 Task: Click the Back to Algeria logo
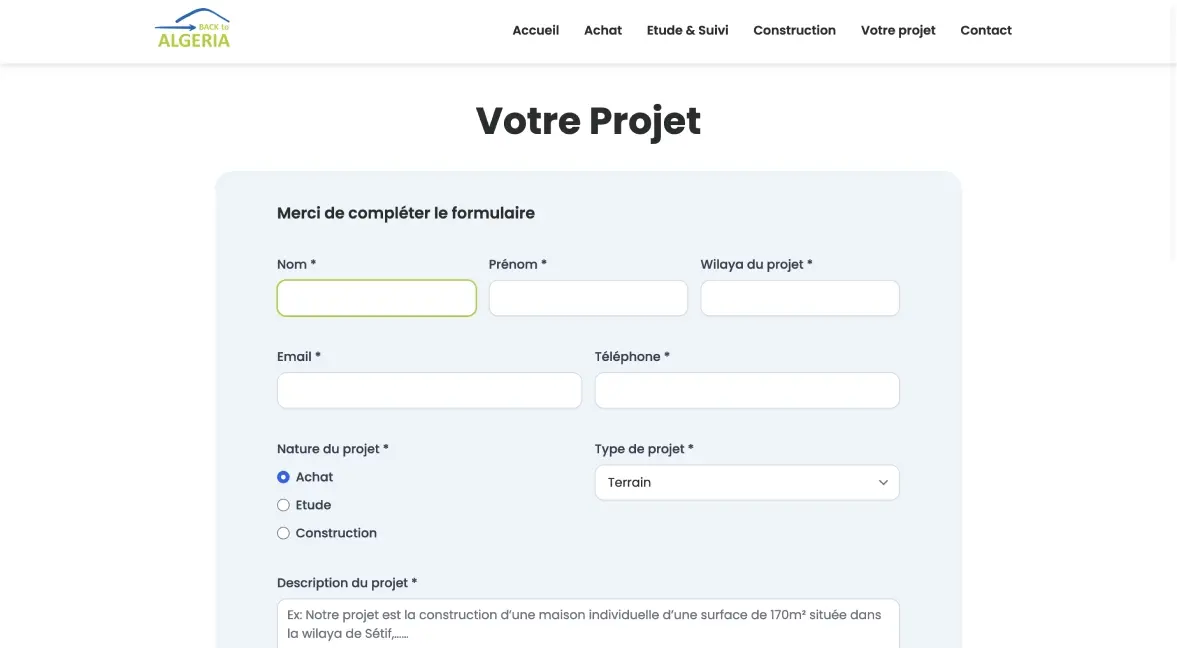pyautogui.click(x=192, y=29)
